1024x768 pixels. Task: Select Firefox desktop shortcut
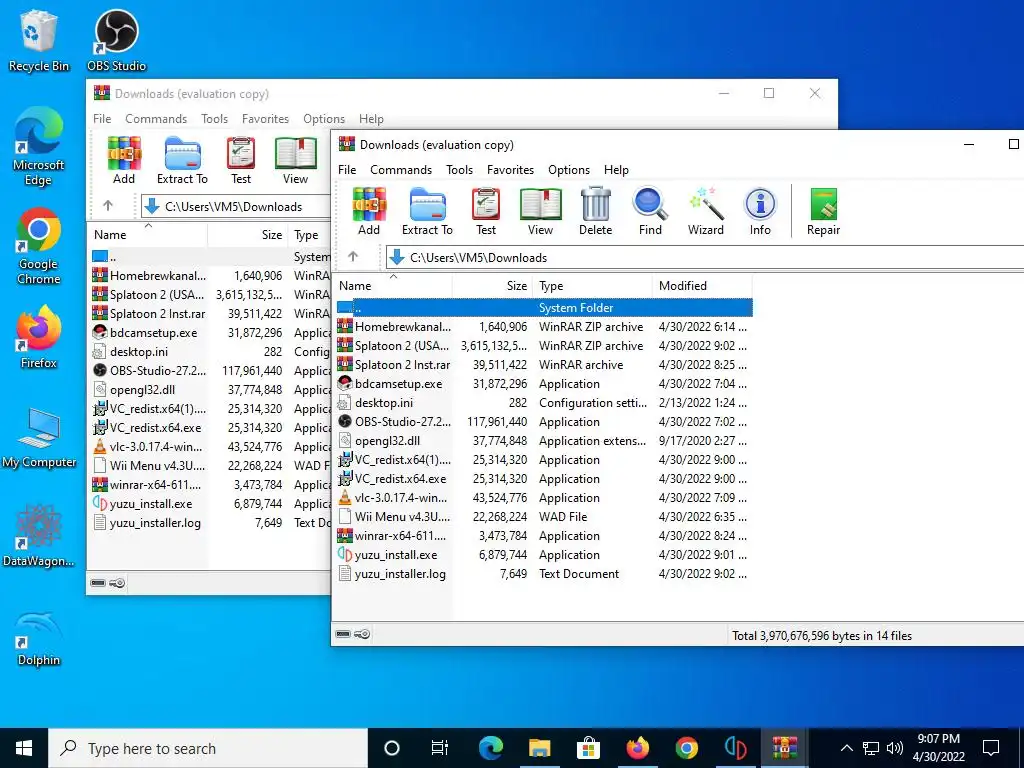[39, 338]
